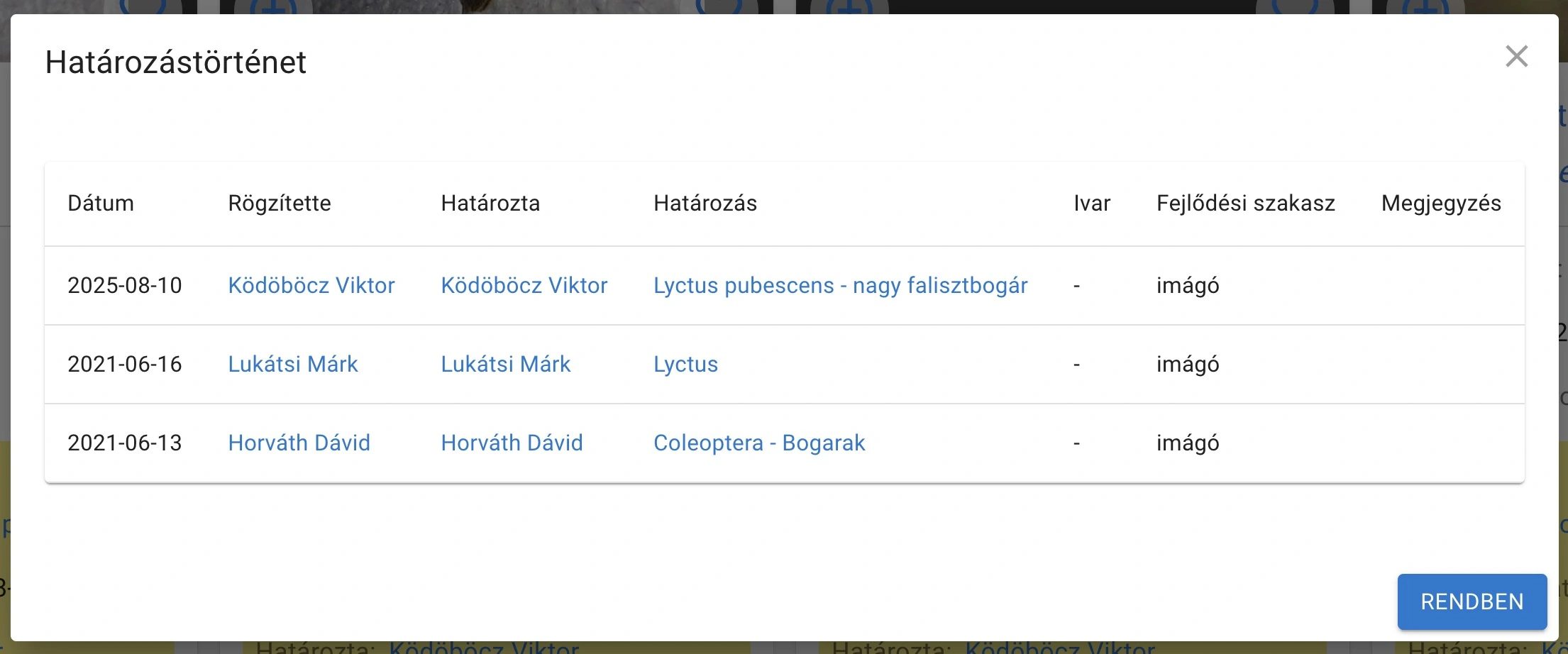The width and height of the screenshot is (1568, 654).
Task: Open Ködöböcz Viktor link under Rögzítette
Action: pyautogui.click(x=311, y=285)
